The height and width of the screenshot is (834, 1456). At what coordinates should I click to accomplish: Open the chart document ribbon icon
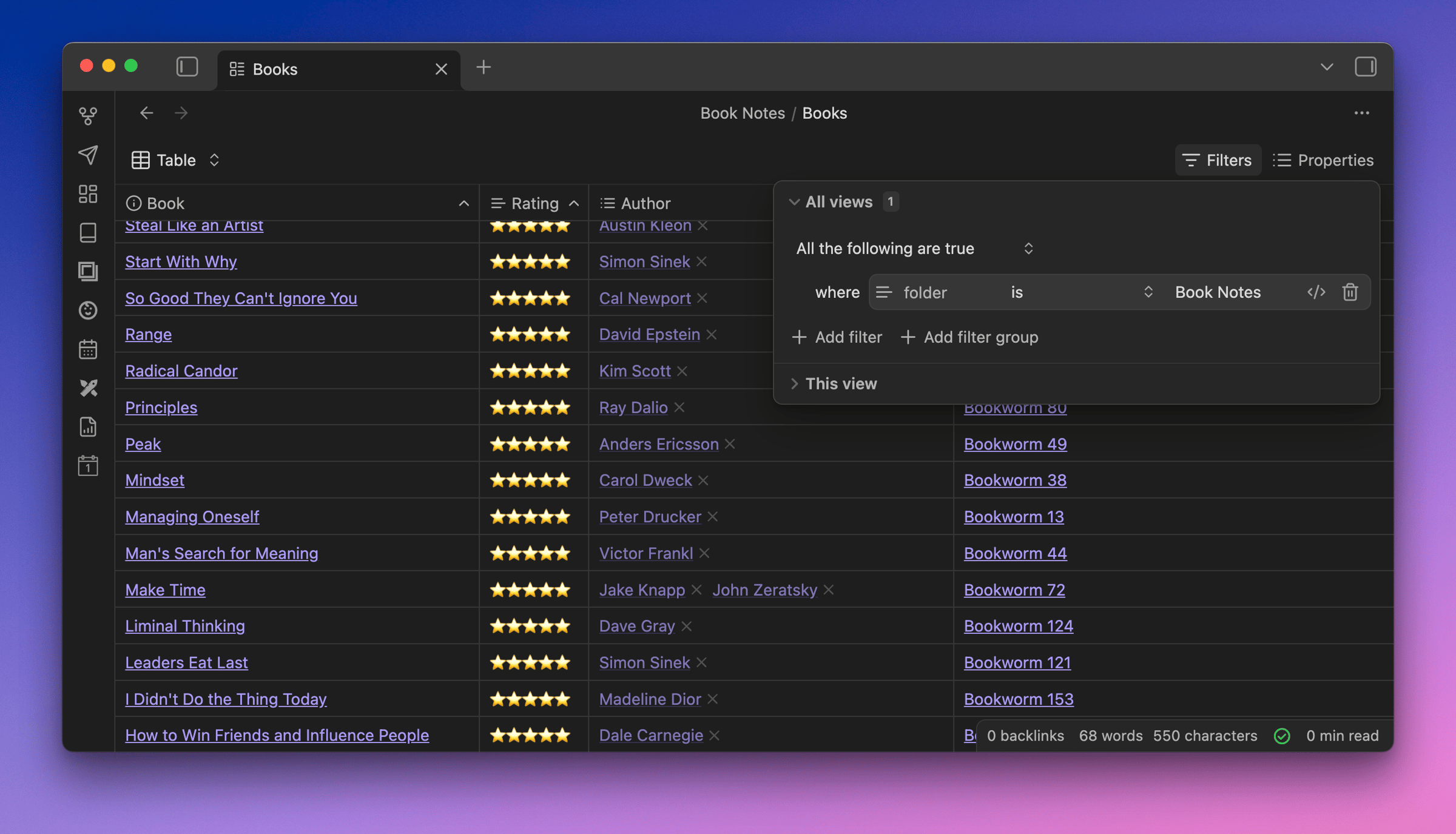(88, 426)
